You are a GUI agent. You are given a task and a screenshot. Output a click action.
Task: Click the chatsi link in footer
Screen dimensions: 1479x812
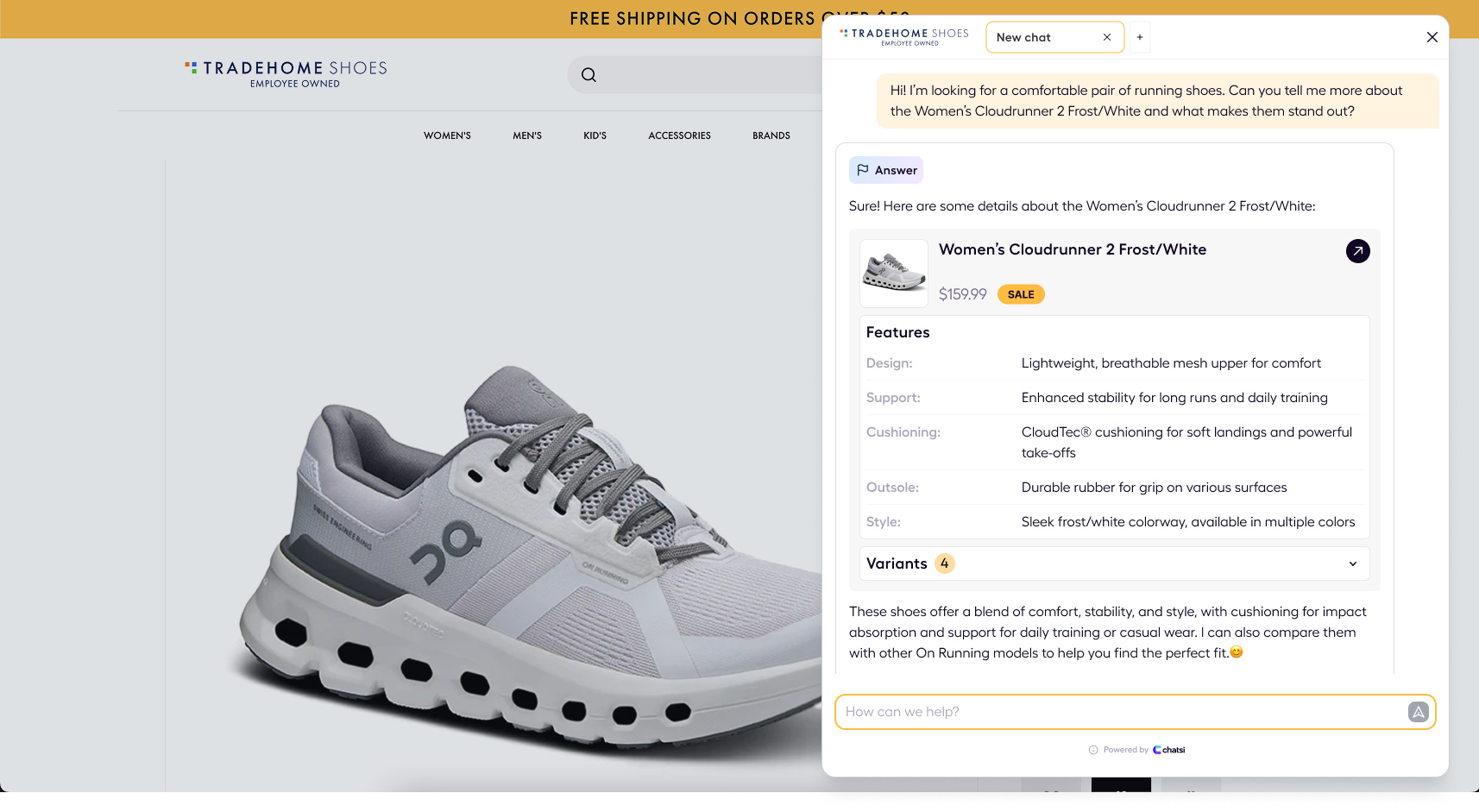1169,750
